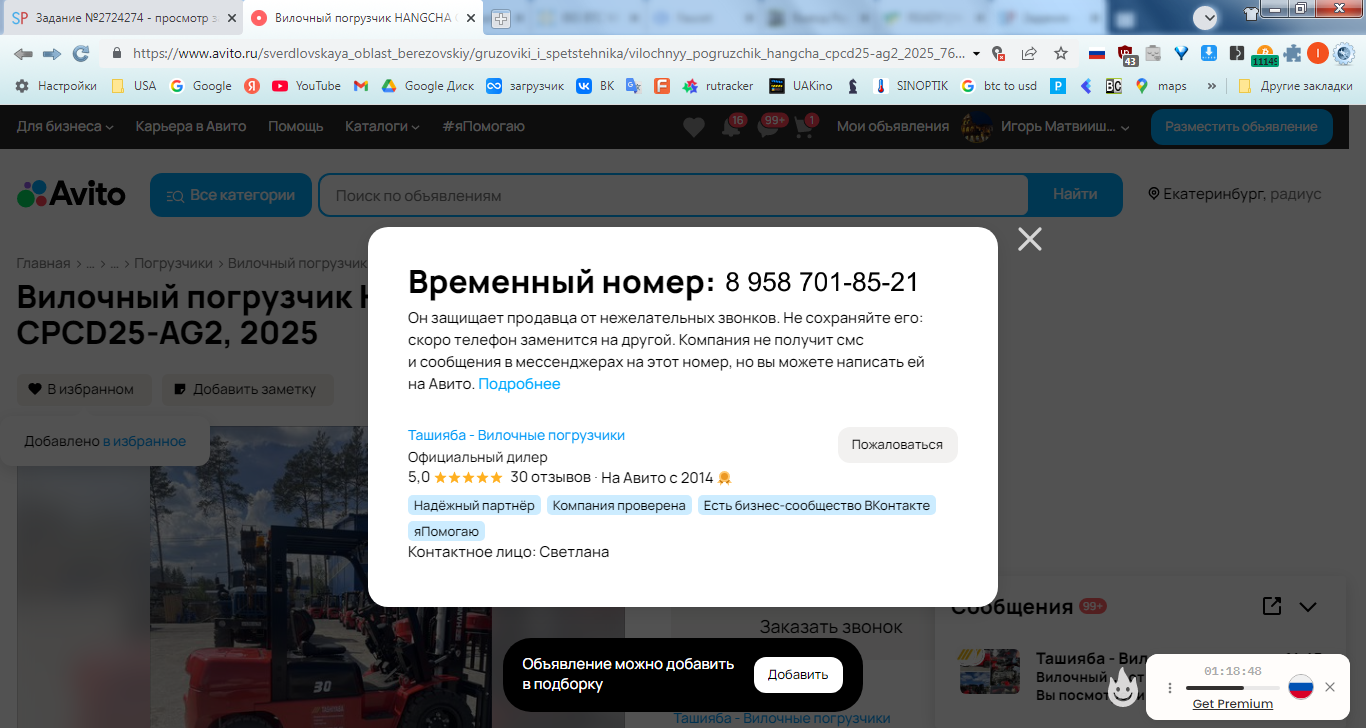Open seller 'Ташияба - Вилочные погрузчики' profile in popup
Screen dimensions: 1366x728
pos(516,435)
